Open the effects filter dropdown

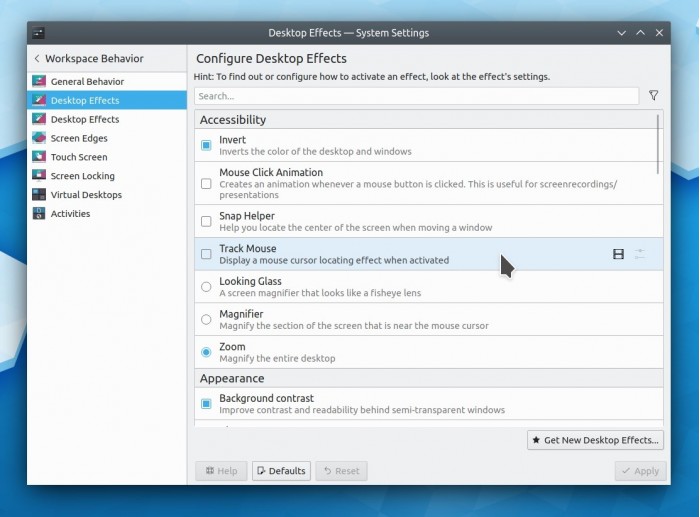point(653,96)
